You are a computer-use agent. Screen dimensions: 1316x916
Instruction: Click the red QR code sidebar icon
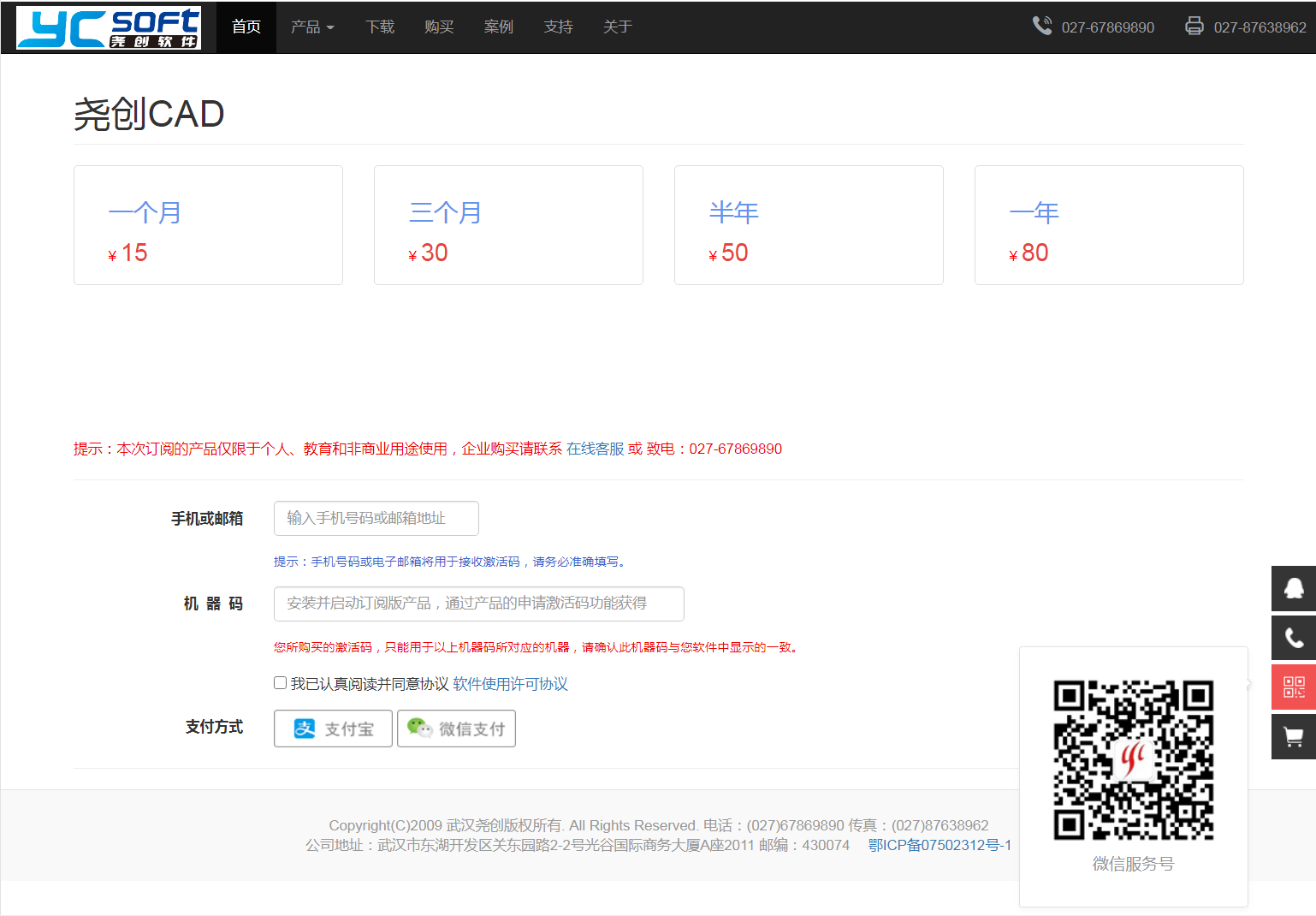pyautogui.click(x=1293, y=687)
